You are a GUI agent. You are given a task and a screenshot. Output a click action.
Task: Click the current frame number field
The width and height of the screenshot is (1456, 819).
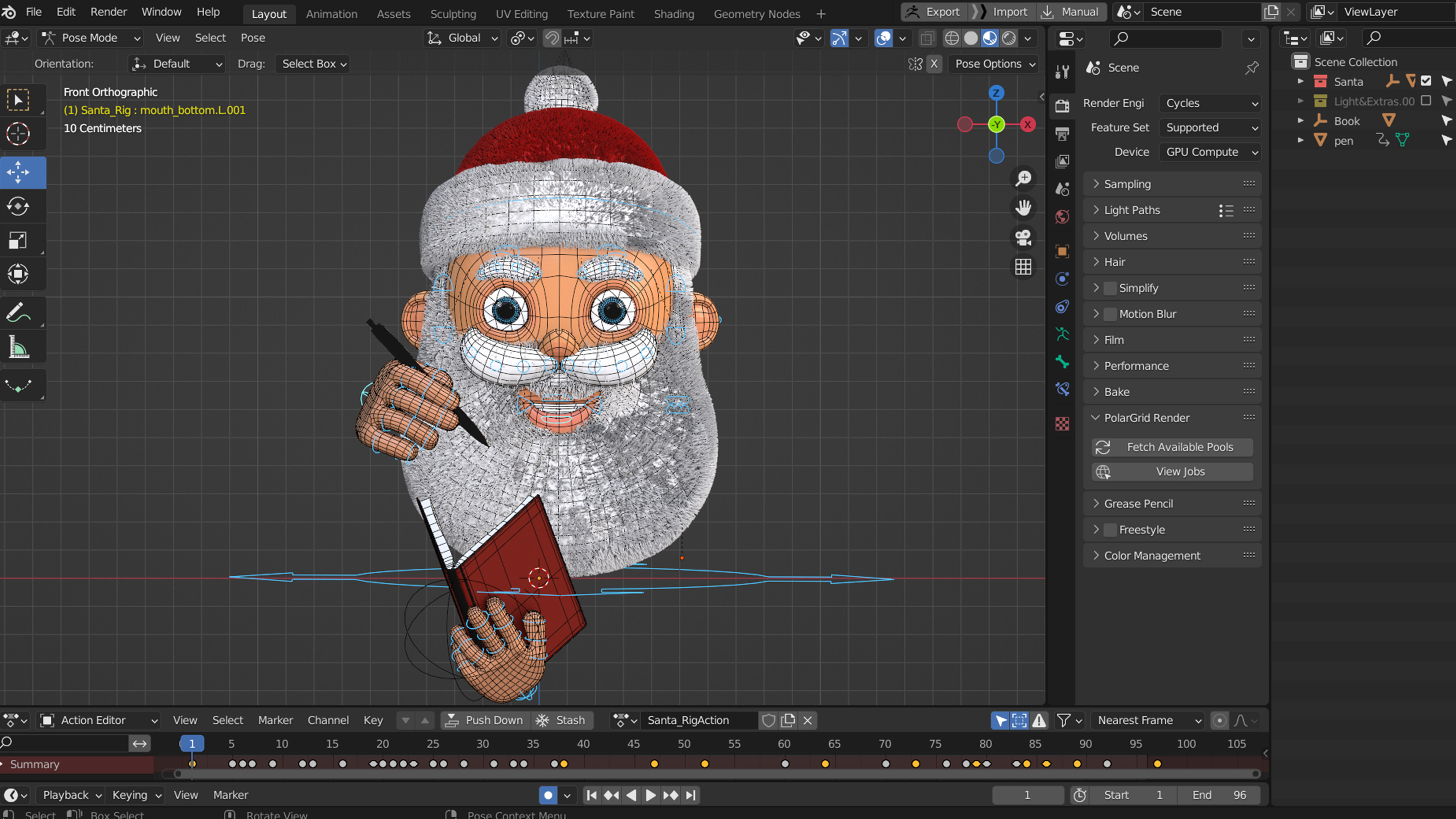tap(1028, 796)
